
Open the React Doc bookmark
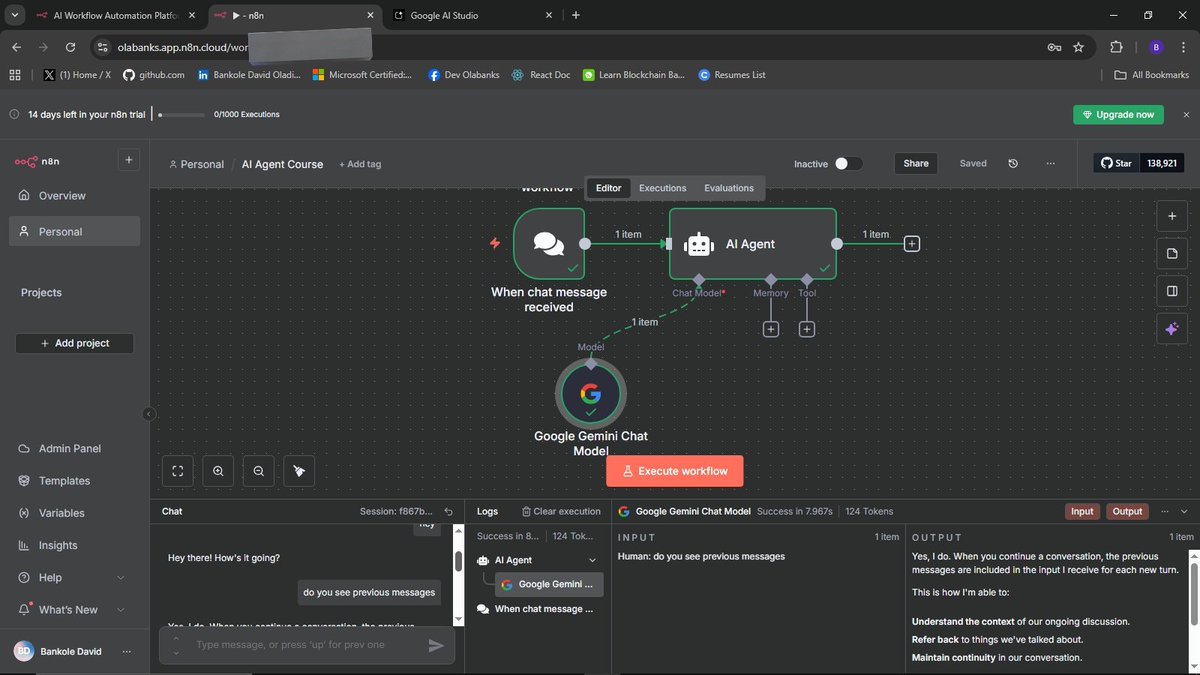coord(541,75)
